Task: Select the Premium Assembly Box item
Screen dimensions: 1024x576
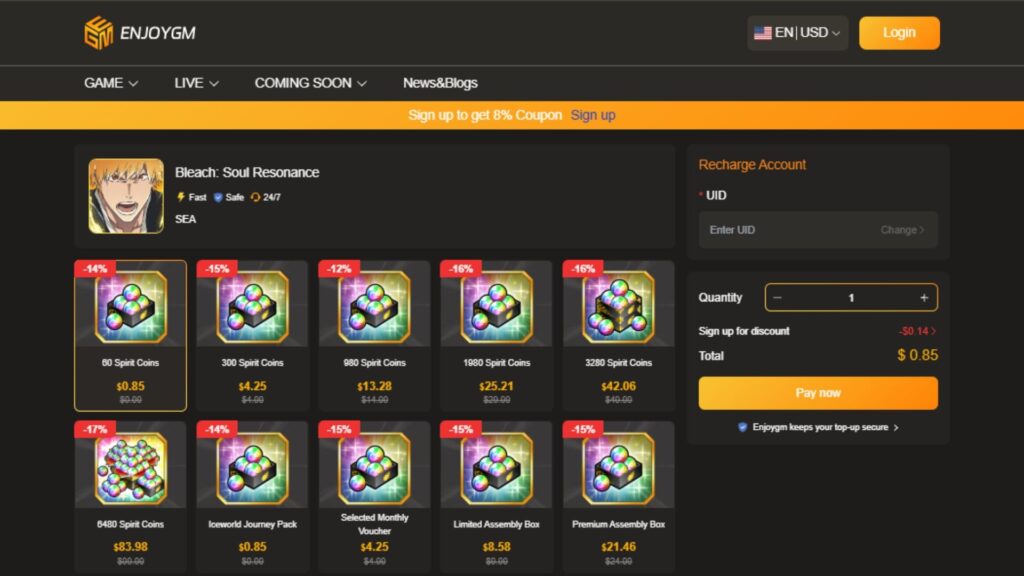Action: [618, 498]
